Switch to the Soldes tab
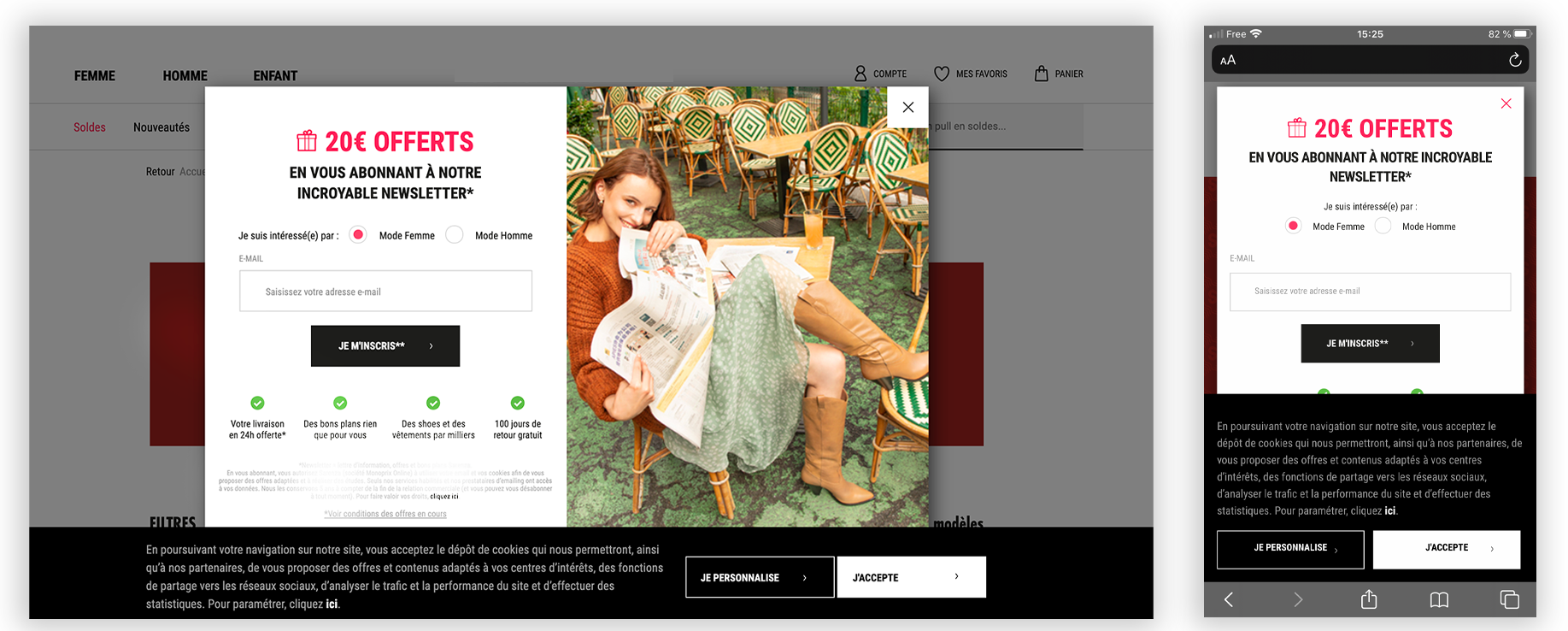 pos(90,127)
